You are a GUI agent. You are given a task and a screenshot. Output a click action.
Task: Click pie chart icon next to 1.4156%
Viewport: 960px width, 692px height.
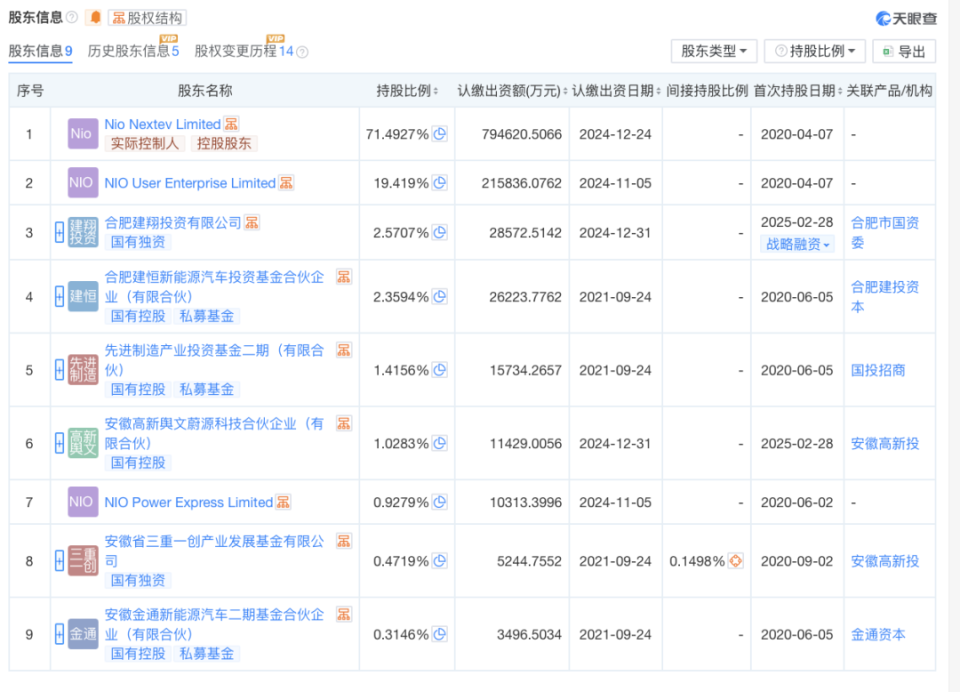click(x=440, y=370)
